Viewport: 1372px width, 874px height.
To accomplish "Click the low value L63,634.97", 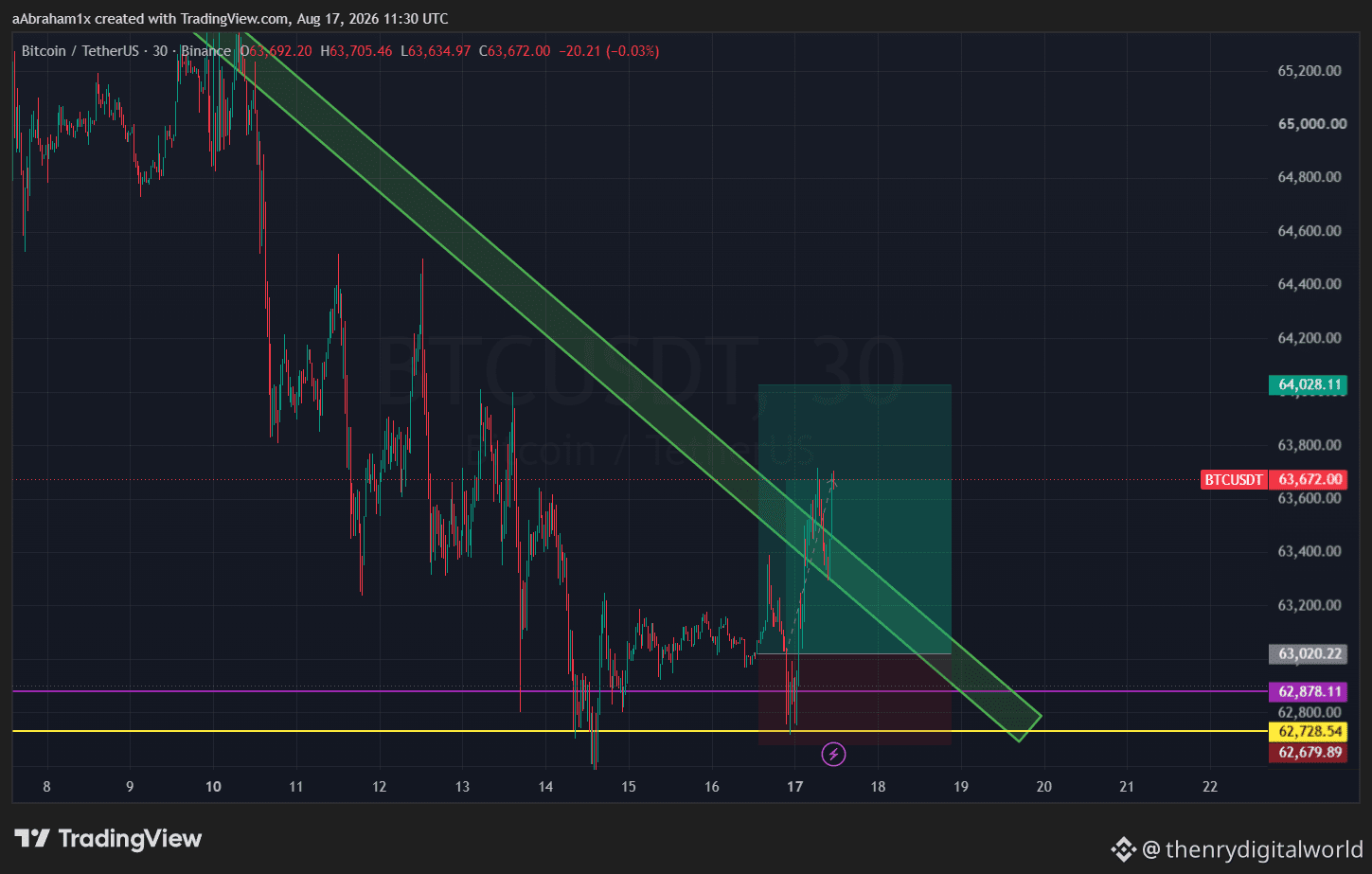I will [x=436, y=51].
